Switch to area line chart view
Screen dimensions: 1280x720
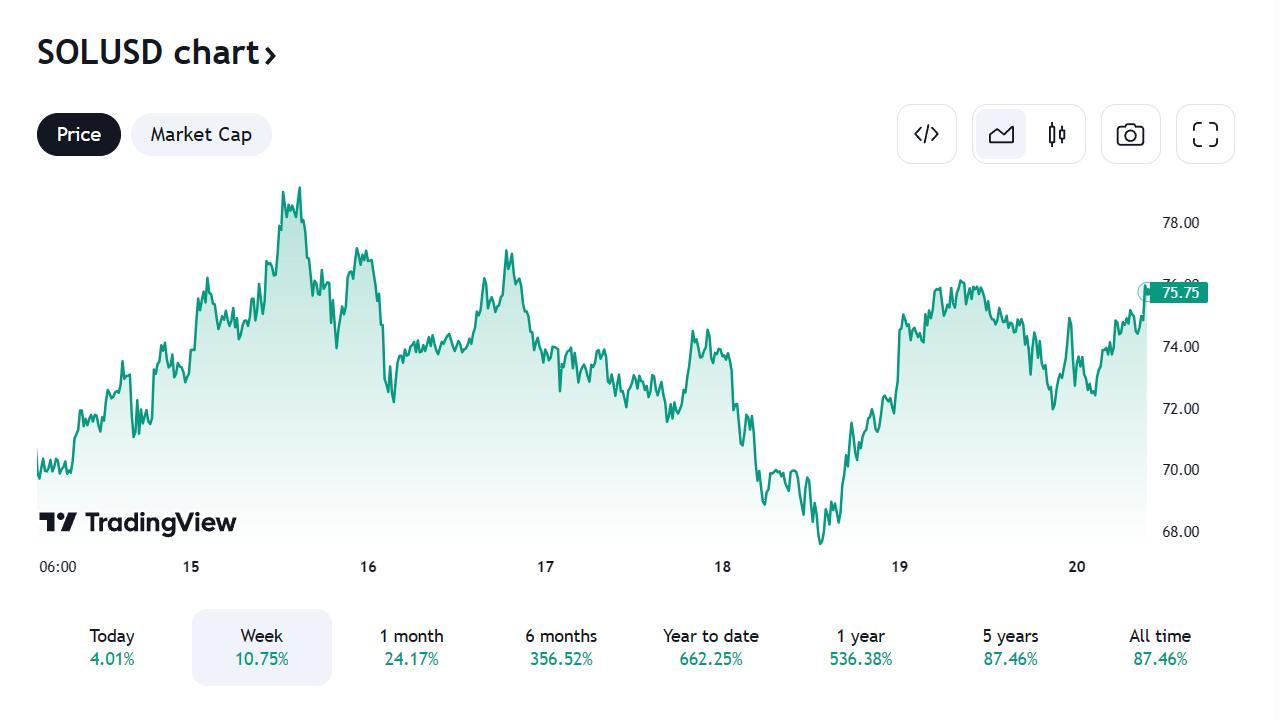click(1001, 134)
